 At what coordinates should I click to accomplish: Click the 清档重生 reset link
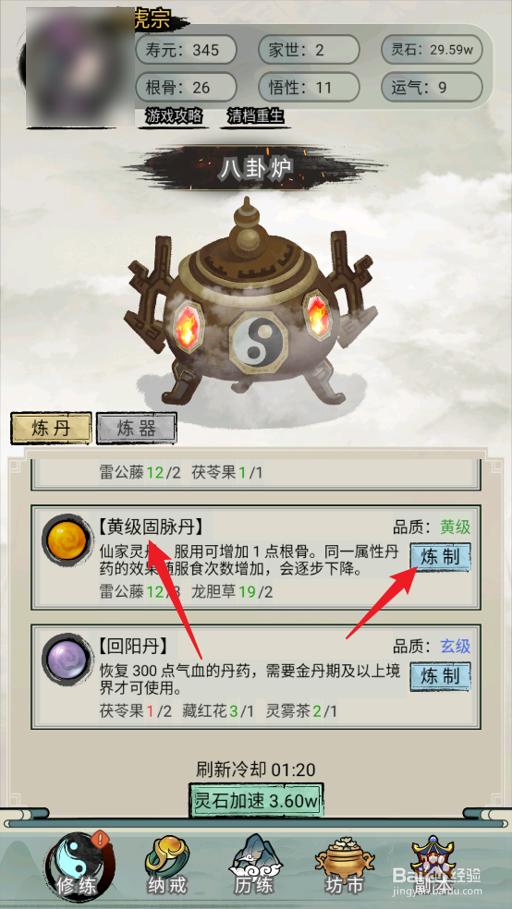[x=255, y=117]
